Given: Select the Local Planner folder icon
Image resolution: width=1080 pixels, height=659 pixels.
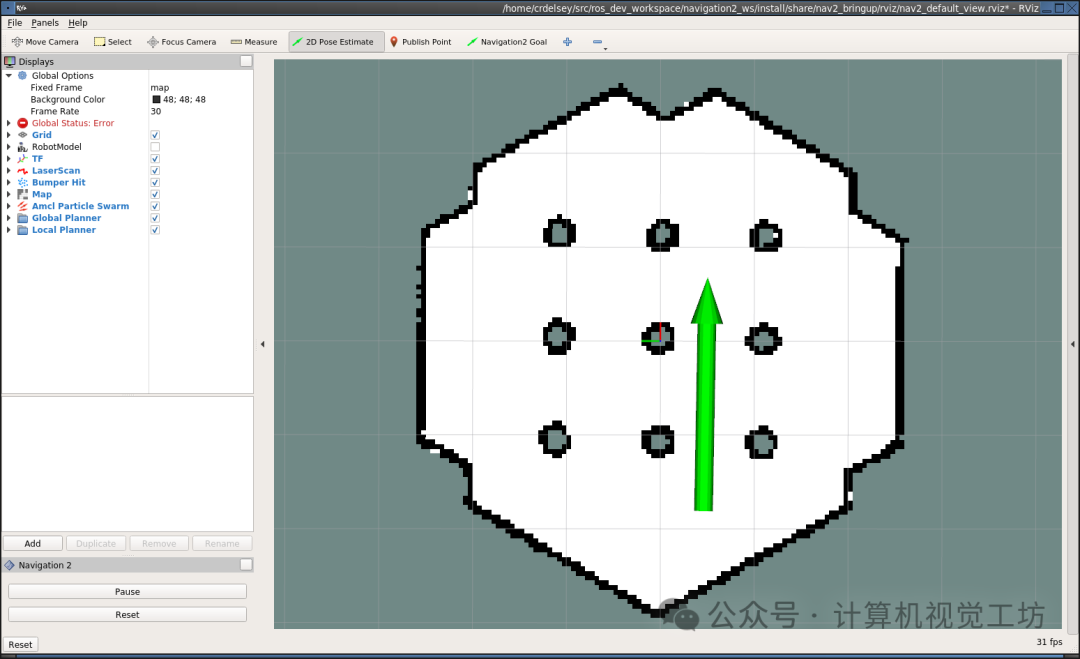Looking at the screenshot, I should point(23,230).
